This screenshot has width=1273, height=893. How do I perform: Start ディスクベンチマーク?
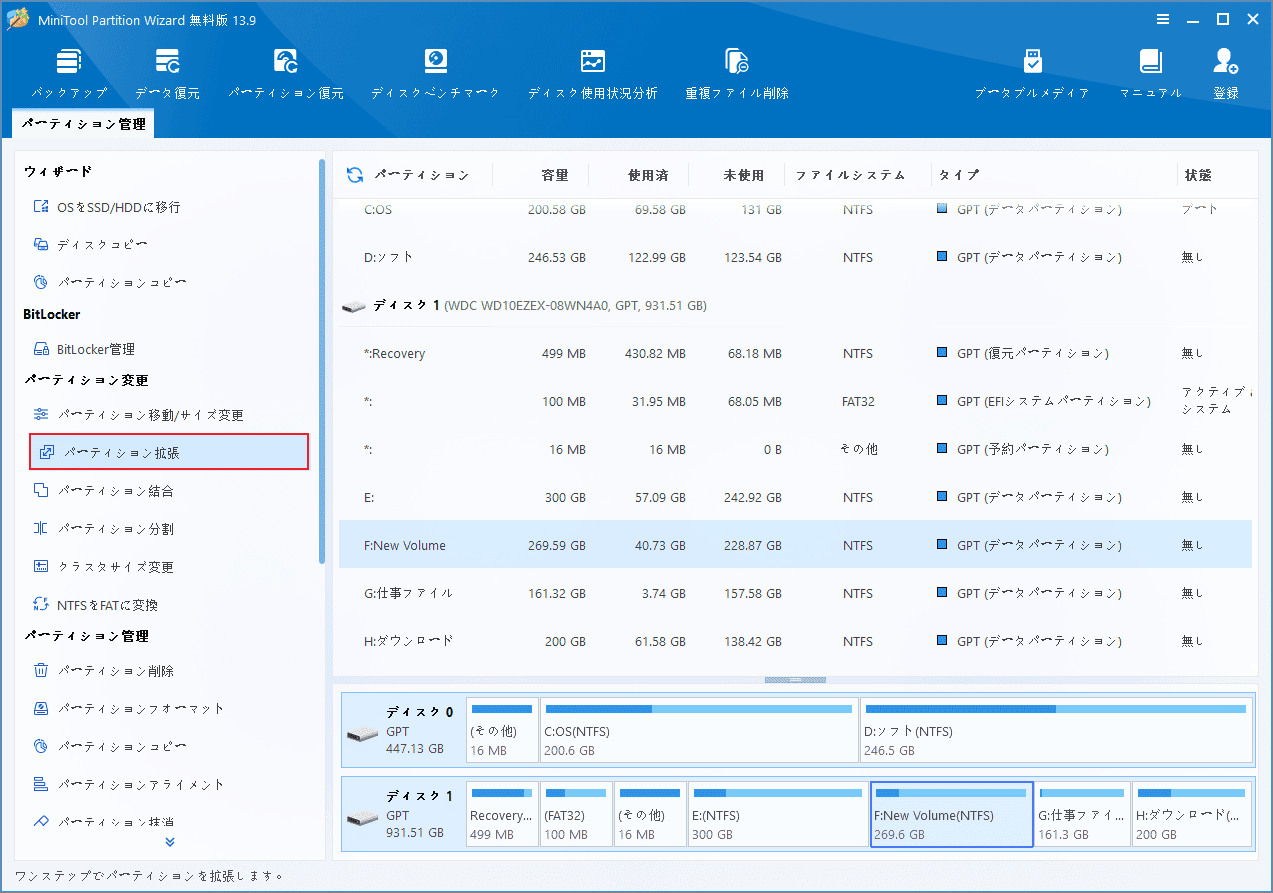(x=435, y=74)
